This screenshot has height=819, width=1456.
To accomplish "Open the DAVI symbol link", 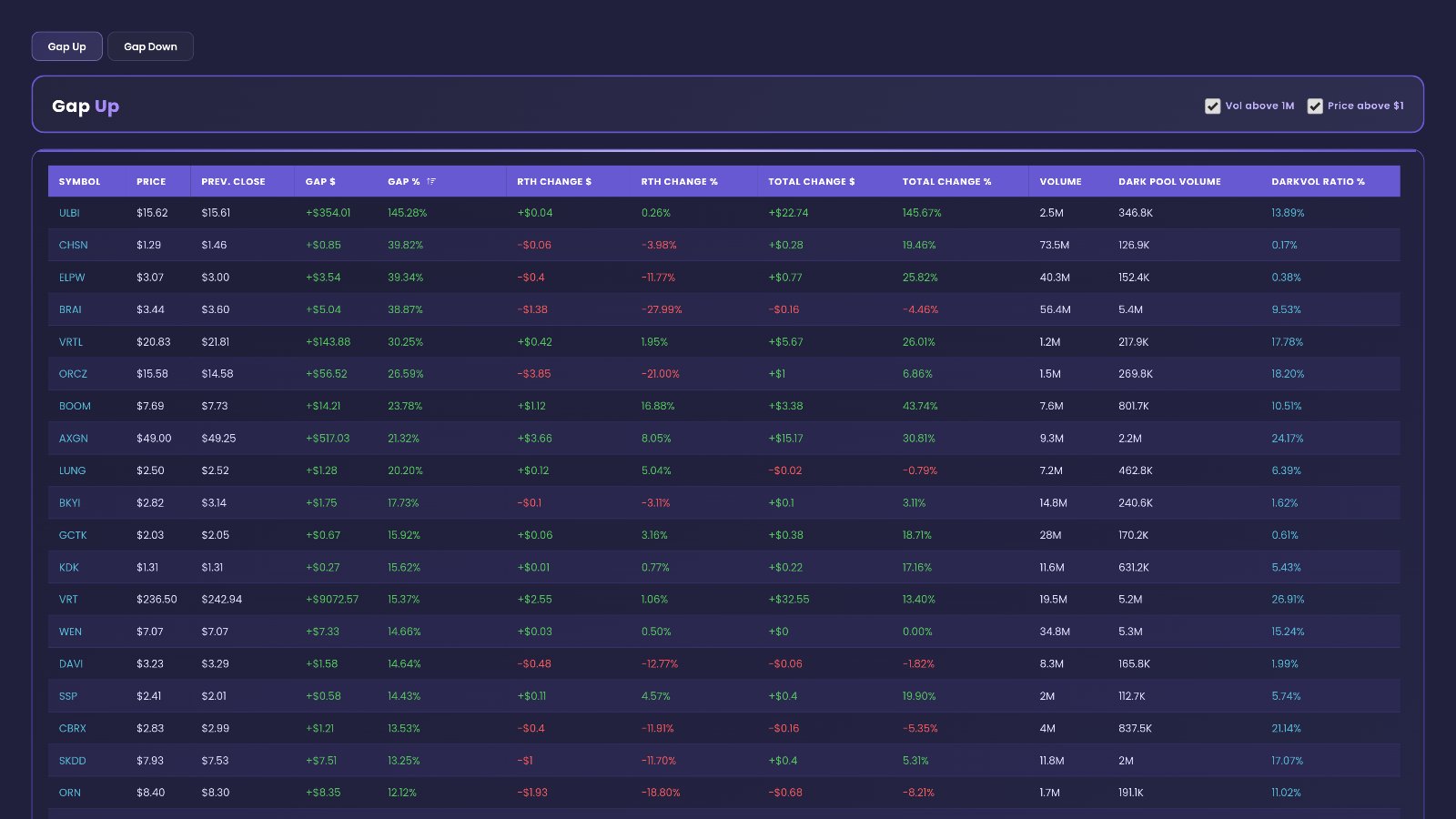I will click(71, 664).
